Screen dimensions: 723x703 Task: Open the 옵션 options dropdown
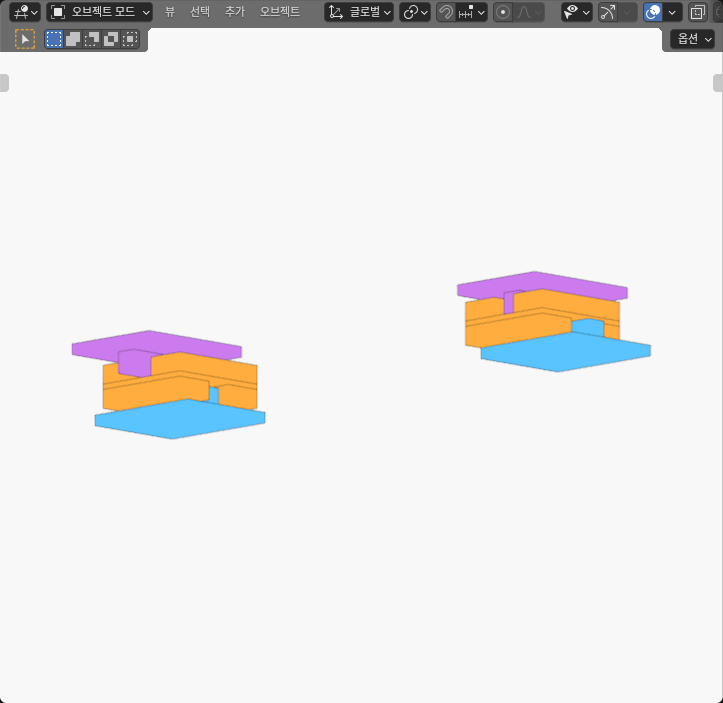coord(693,39)
